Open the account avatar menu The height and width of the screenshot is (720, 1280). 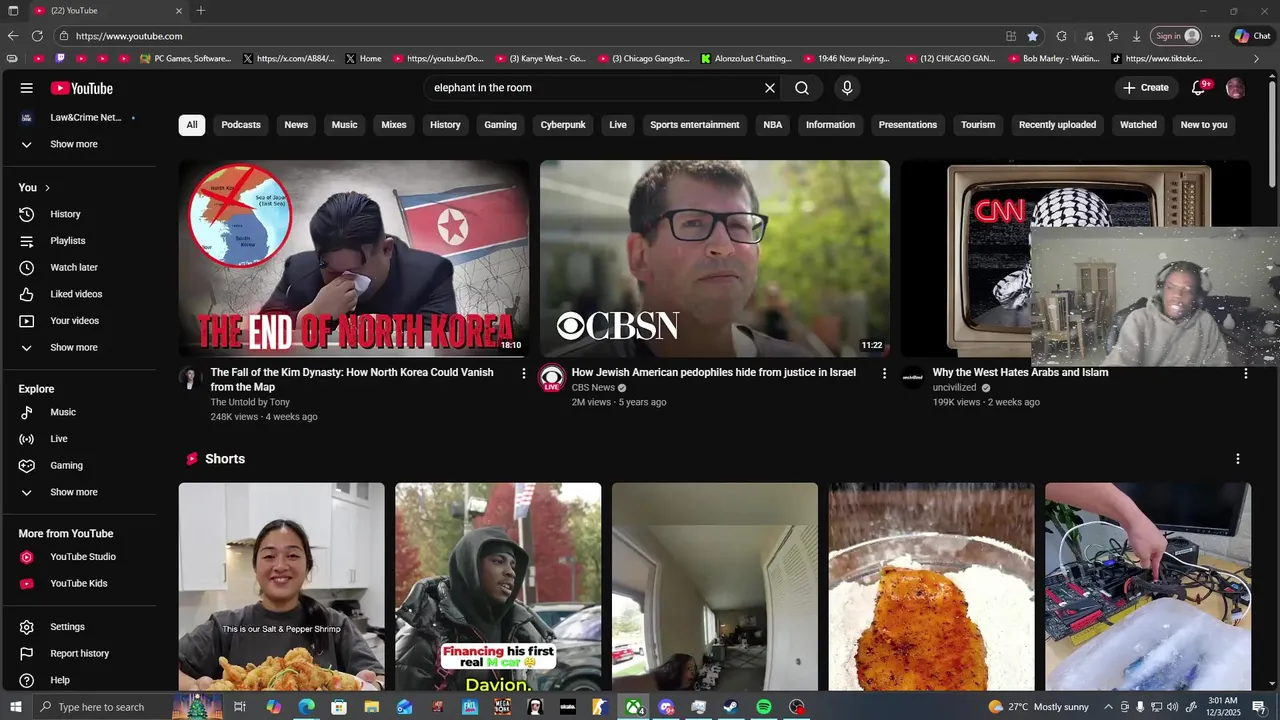click(x=1236, y=88)
